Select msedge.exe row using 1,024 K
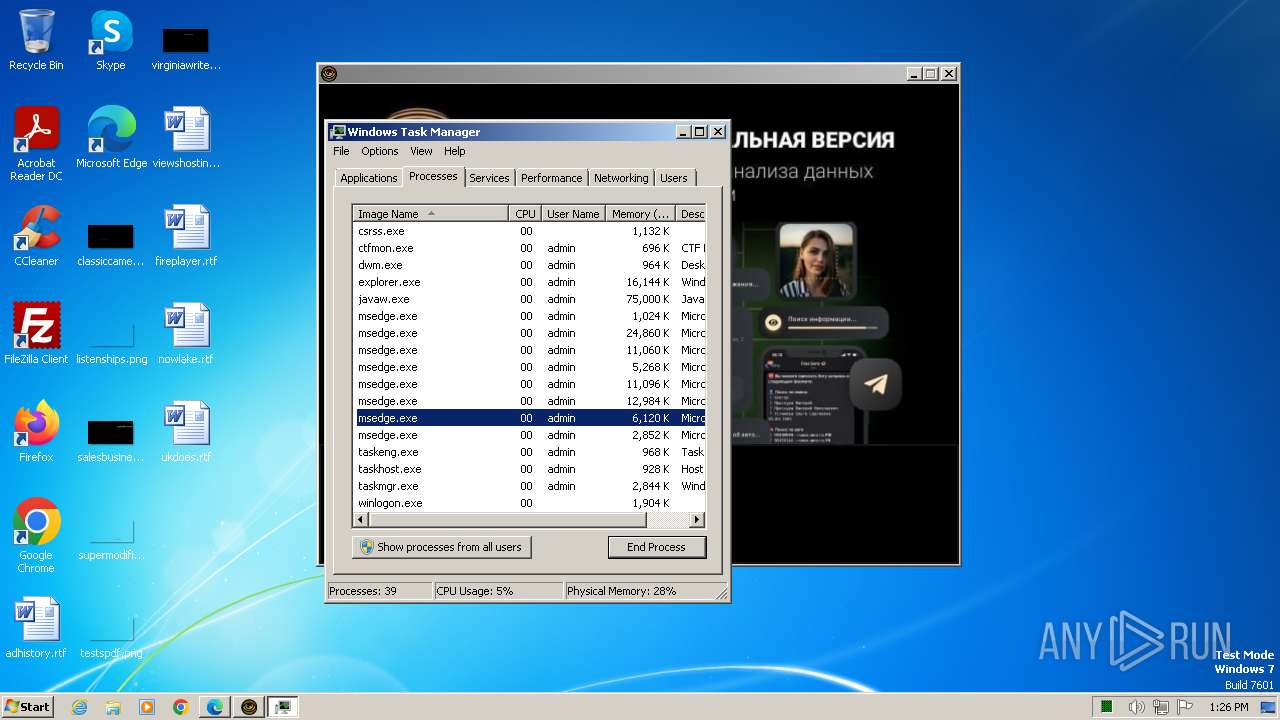The height and width of the screenshot is (720, 1280). click(530, 316)
